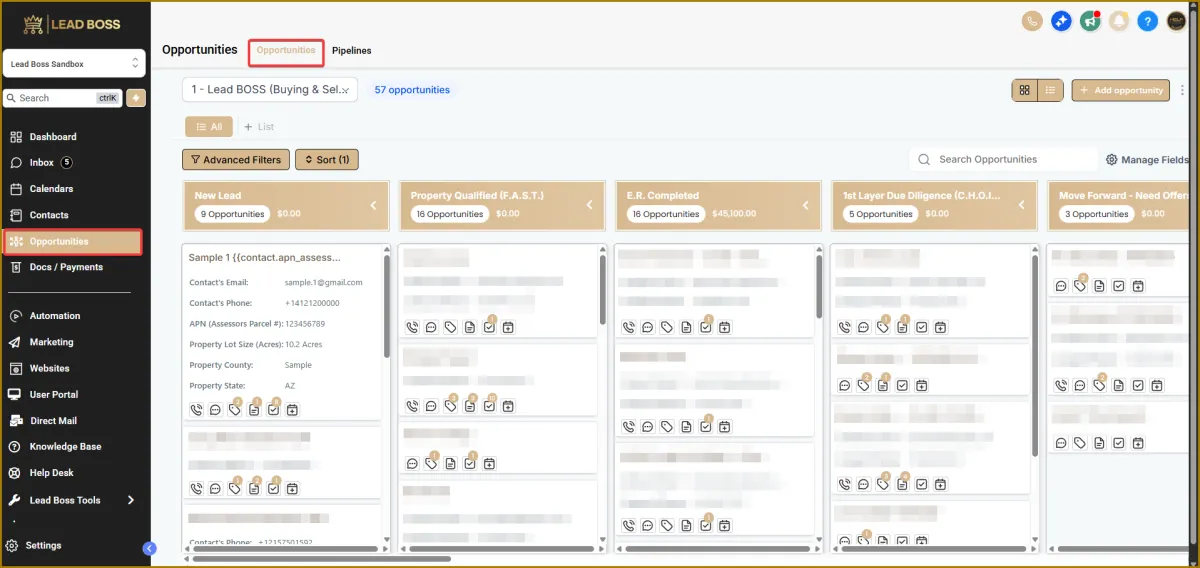Screen dimensions: 1200x568
Task: Click the Property Qualified column vertical scrollbar
Action: click(x=603, y=290)
